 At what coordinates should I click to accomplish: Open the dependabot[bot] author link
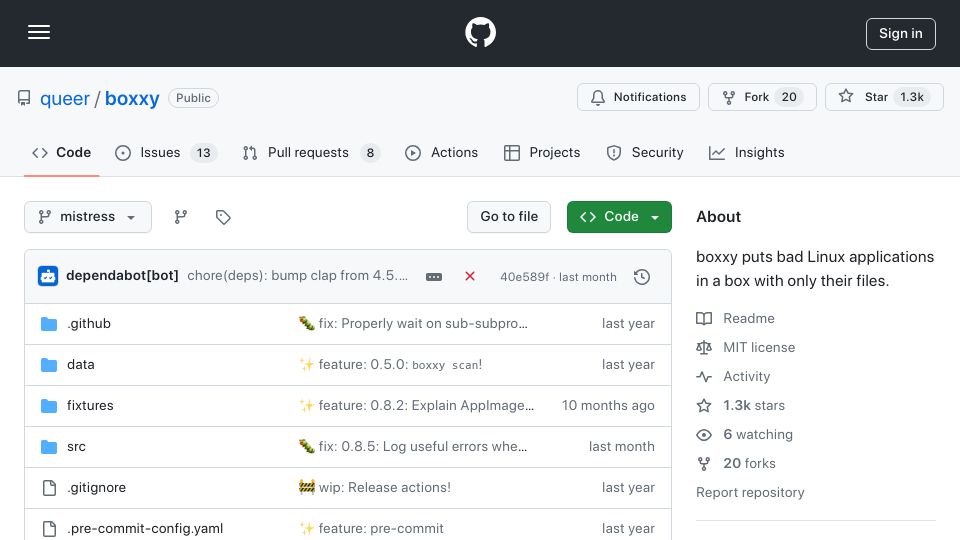point(122,276)
